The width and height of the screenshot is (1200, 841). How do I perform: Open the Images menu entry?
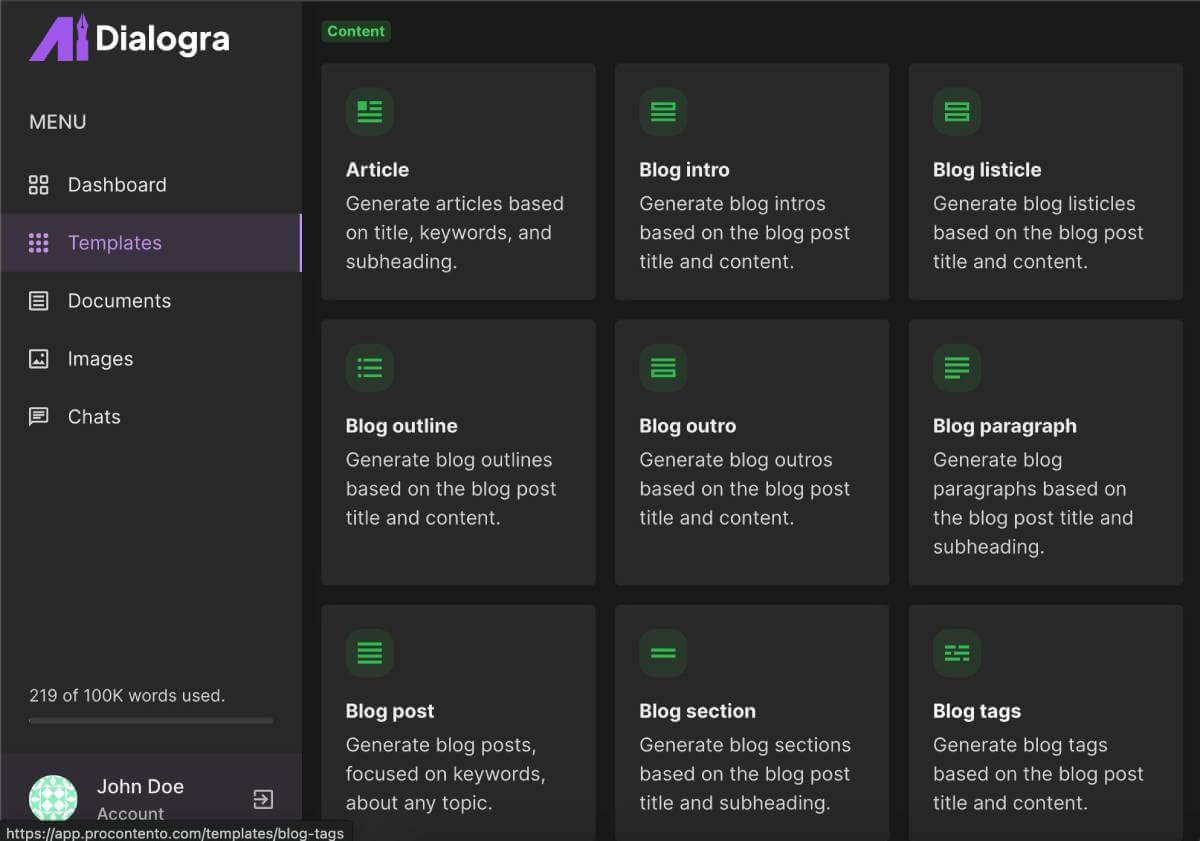click(x=151, y=359)
